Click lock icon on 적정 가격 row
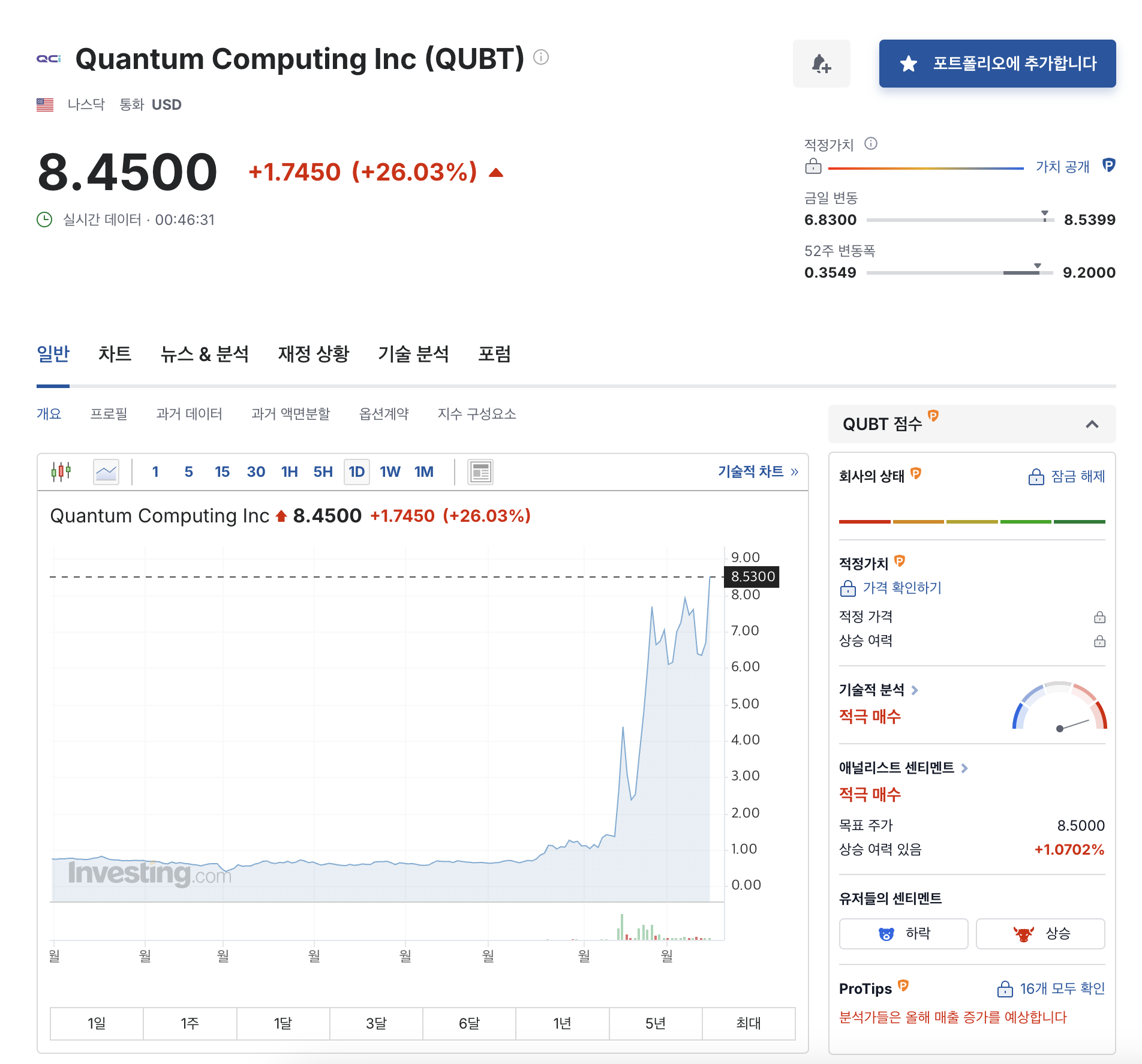This screenshot has height=1064, width=1142. [x=1099, y=617]
